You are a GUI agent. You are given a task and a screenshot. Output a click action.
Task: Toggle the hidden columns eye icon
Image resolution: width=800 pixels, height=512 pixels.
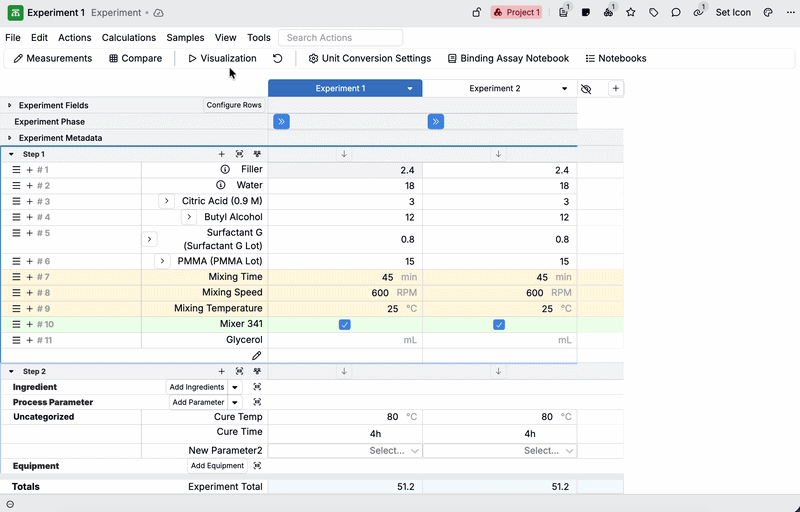tap(586, 88)
